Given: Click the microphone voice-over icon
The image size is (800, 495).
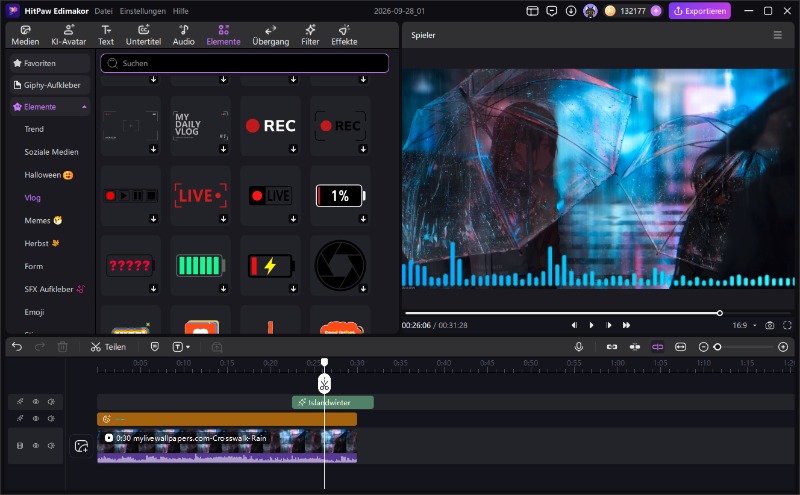Looking at the screenshot, I should (579, 347).
